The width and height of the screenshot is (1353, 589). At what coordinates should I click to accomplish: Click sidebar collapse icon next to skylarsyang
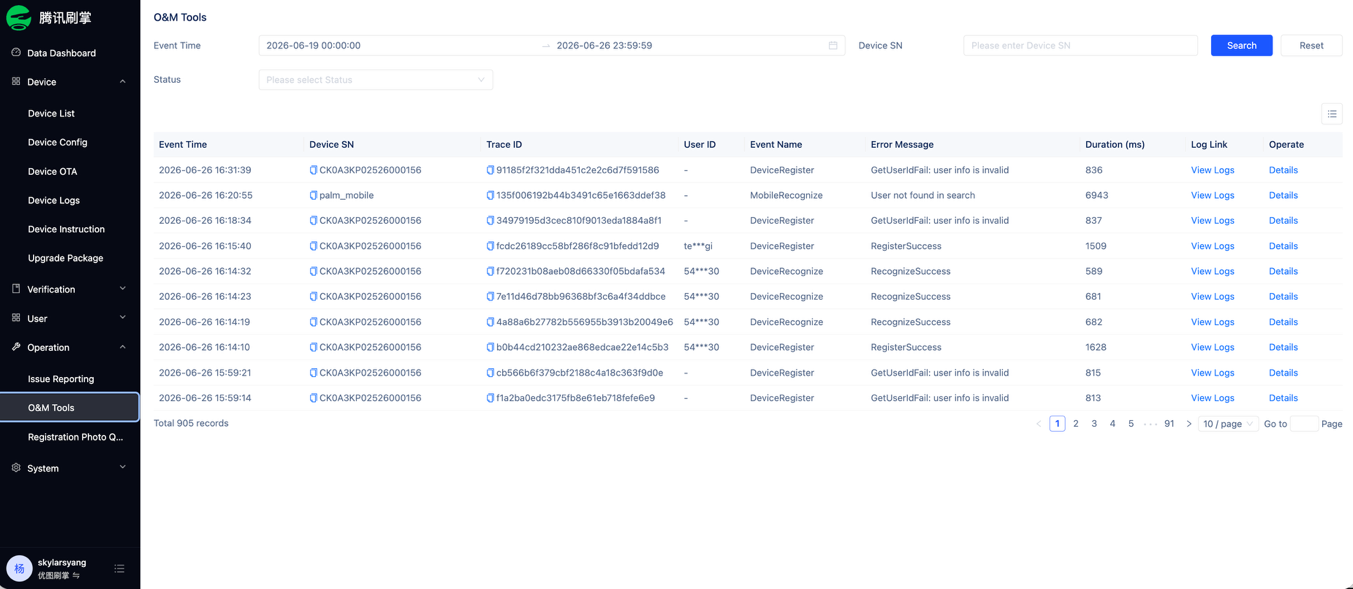coord(119,569)
